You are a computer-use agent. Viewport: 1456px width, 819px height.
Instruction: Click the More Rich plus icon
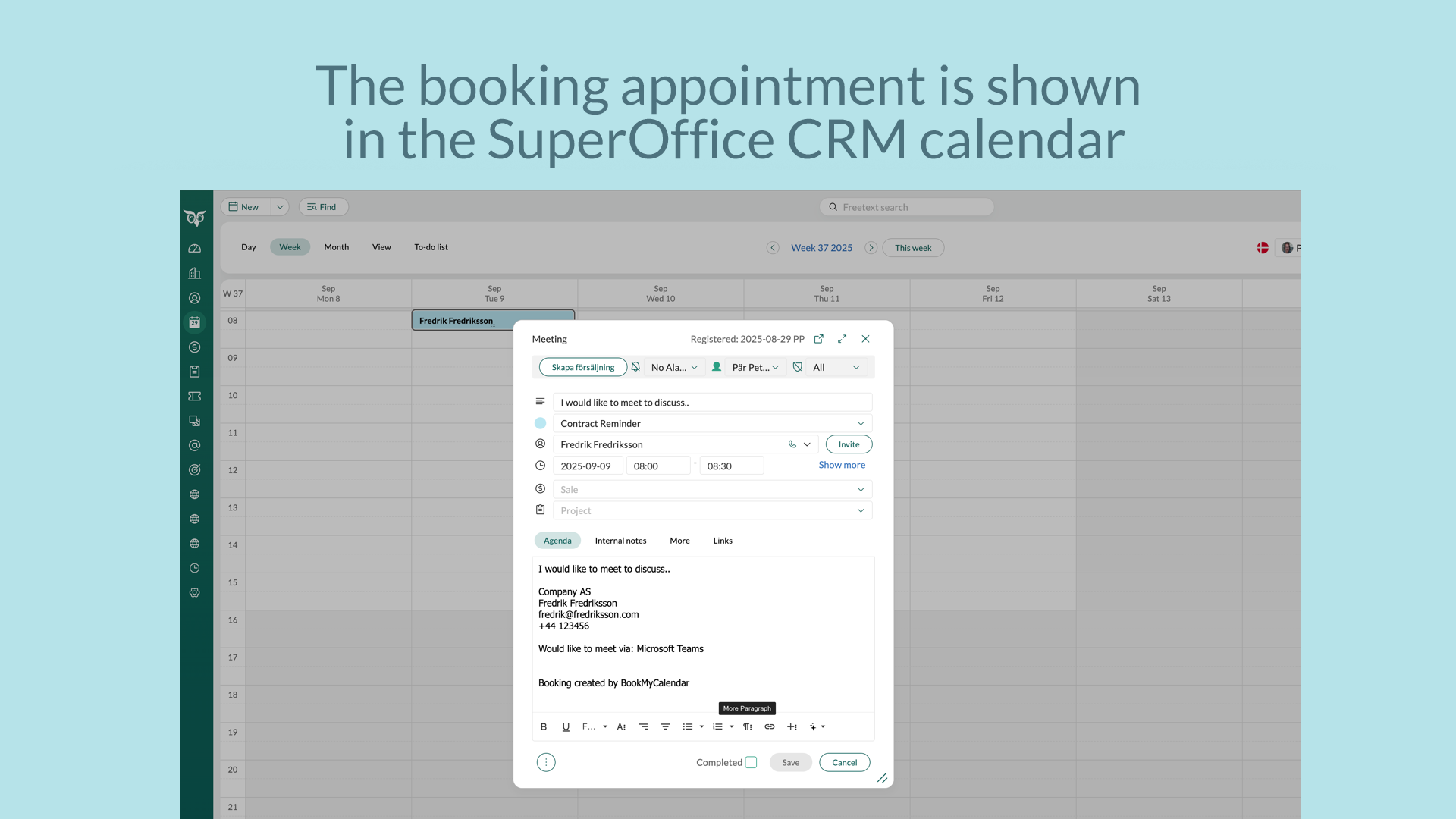(792, 726)
